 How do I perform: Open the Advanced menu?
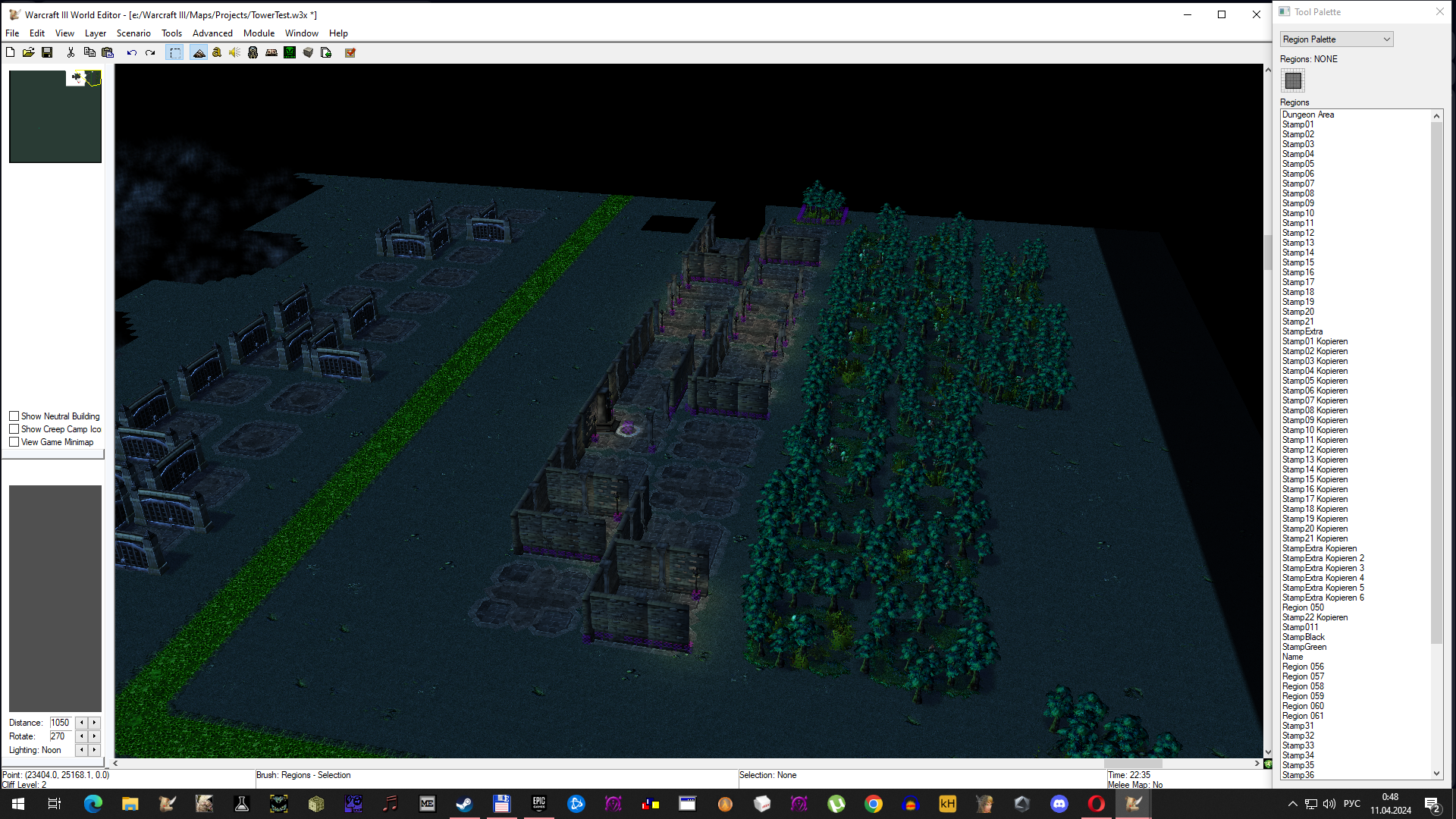212,33
